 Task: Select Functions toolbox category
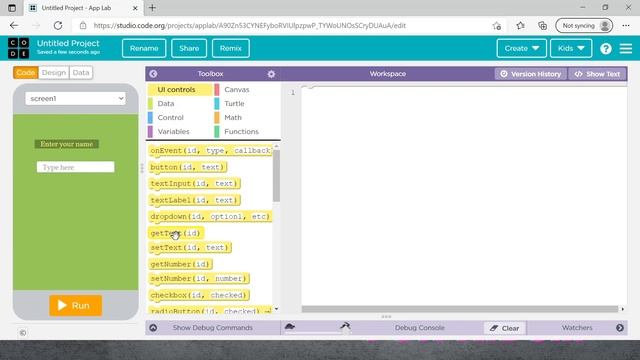[x=241, y=131]
